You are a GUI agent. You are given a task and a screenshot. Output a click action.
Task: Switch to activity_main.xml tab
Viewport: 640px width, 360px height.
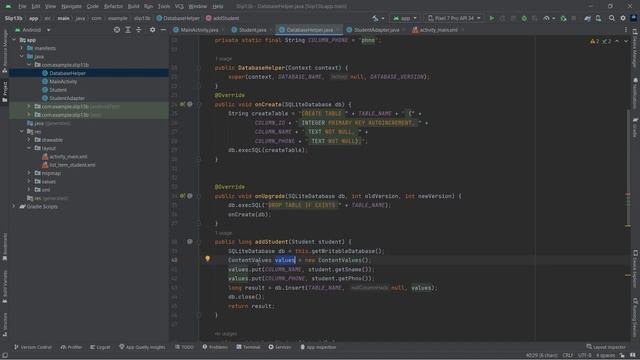click(438, 30)
